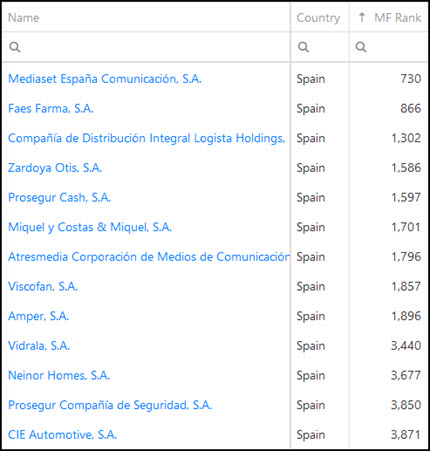
Task: Open the Mediaset España Comunicación, S.A. link
Action: (x=105, y=79)
